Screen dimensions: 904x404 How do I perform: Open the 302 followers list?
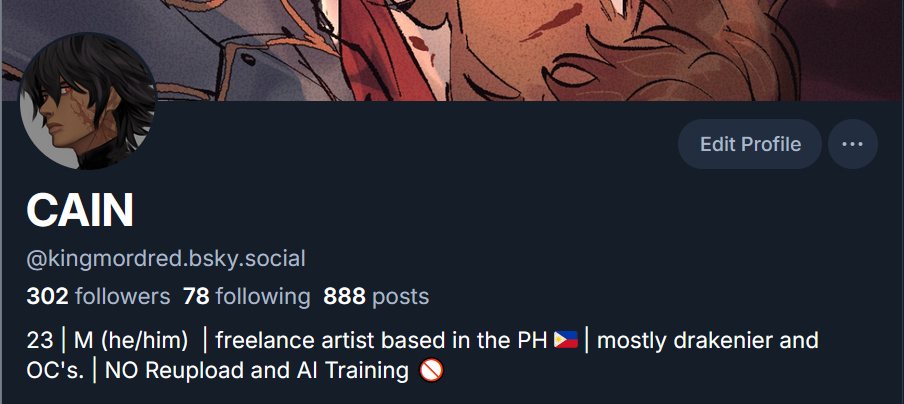pos(98,297)
